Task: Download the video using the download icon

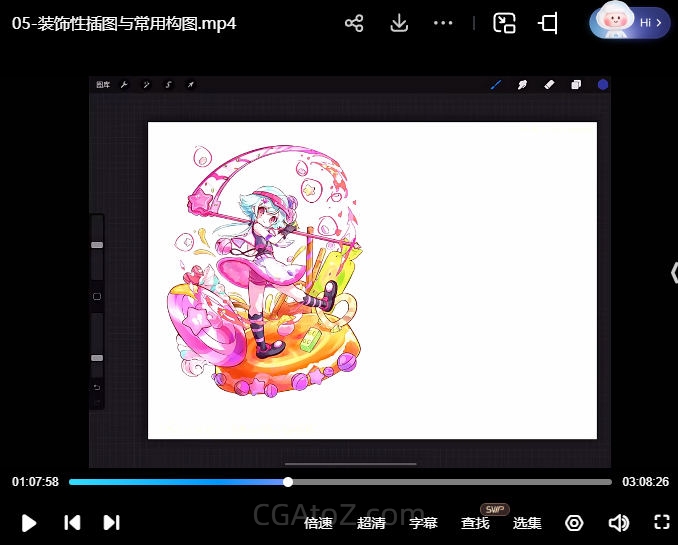Action: [x=399, y=24]
